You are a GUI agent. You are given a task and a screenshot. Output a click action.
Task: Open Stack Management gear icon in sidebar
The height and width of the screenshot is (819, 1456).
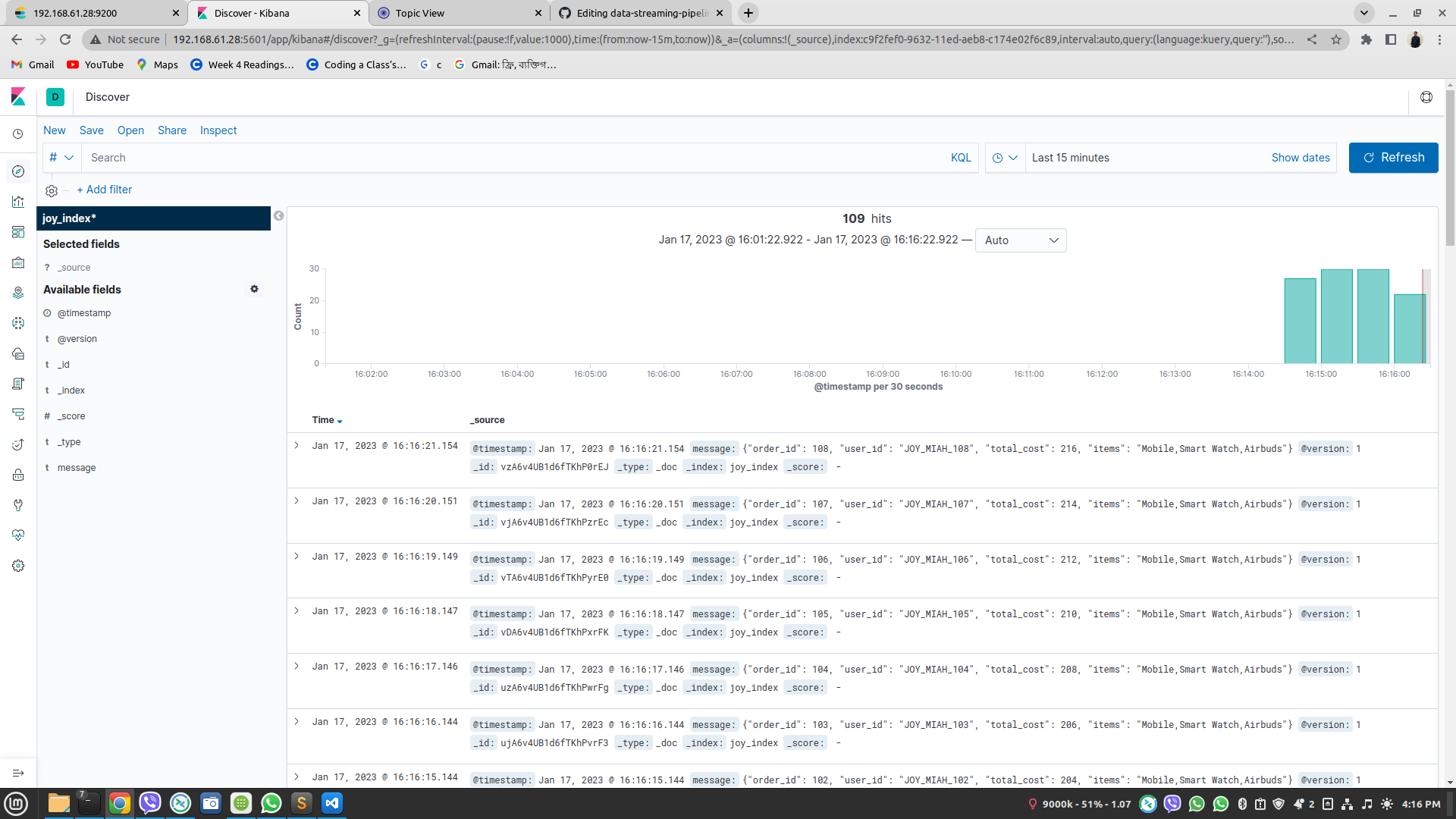pyautogui.click(x=18, y=566)
